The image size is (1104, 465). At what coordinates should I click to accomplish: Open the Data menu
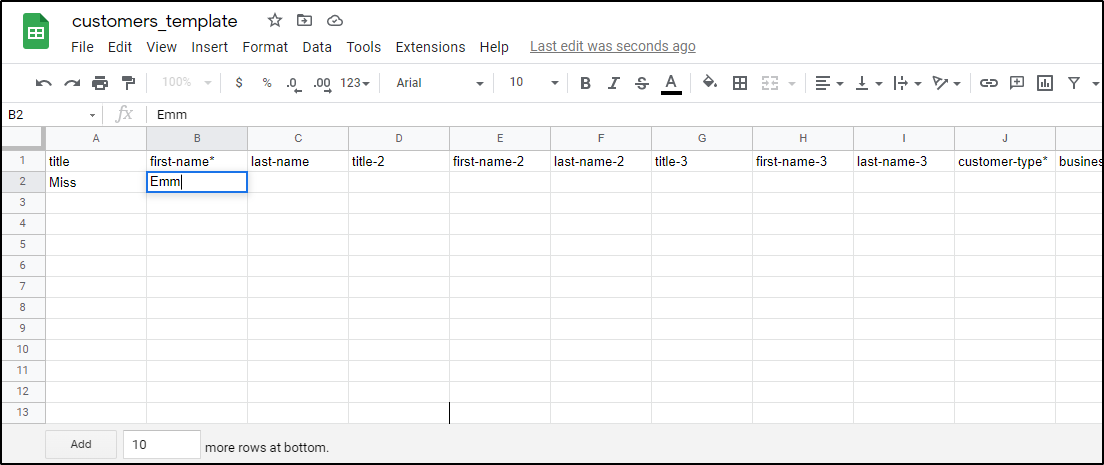[317, 46]
